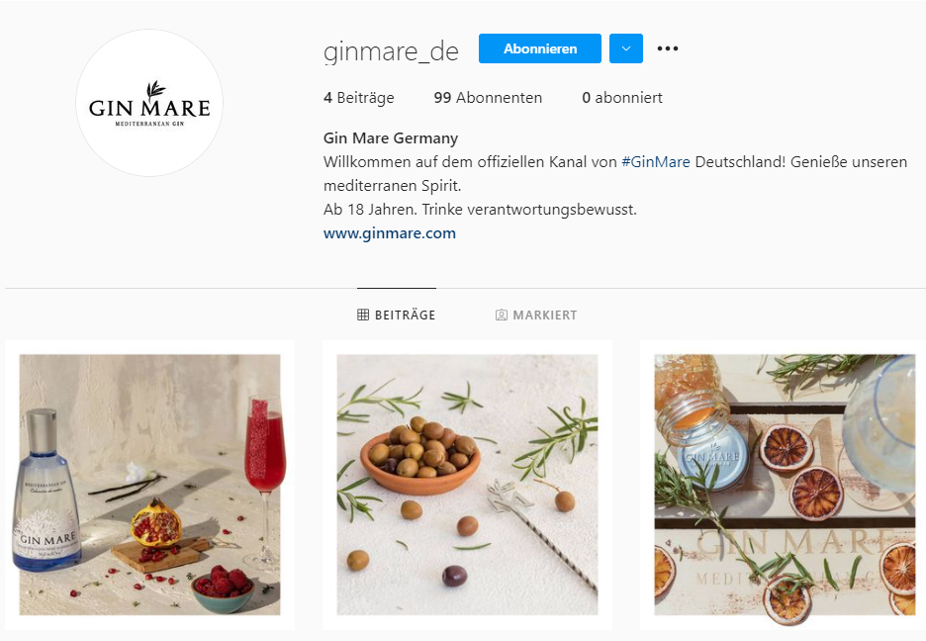This screenshot has width=926, height=641.
Task: Open the Gin Mare profile picture
Action: [x=149, y=103]
